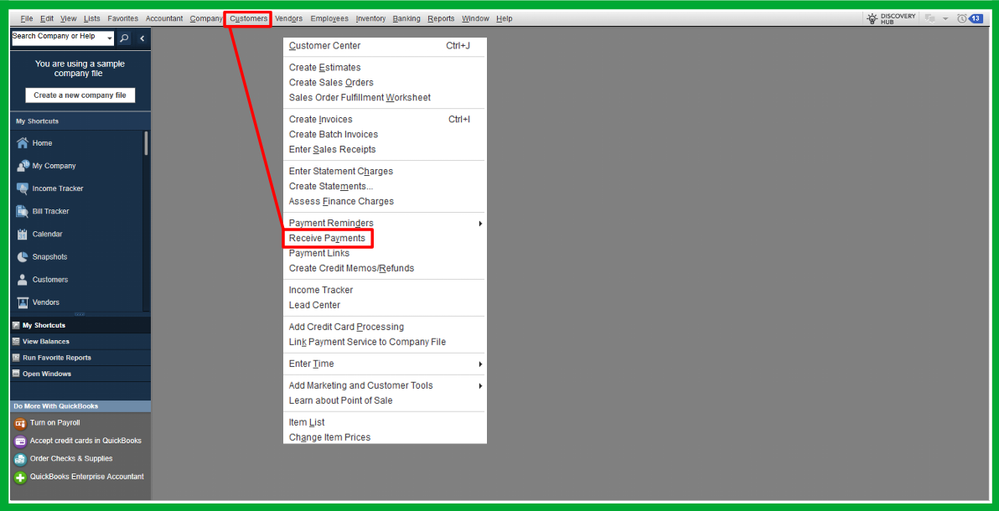Collapse the left icon bar arrow
Image resolution: width=999 pixels, height=511 pixels.
click(141, 39)
